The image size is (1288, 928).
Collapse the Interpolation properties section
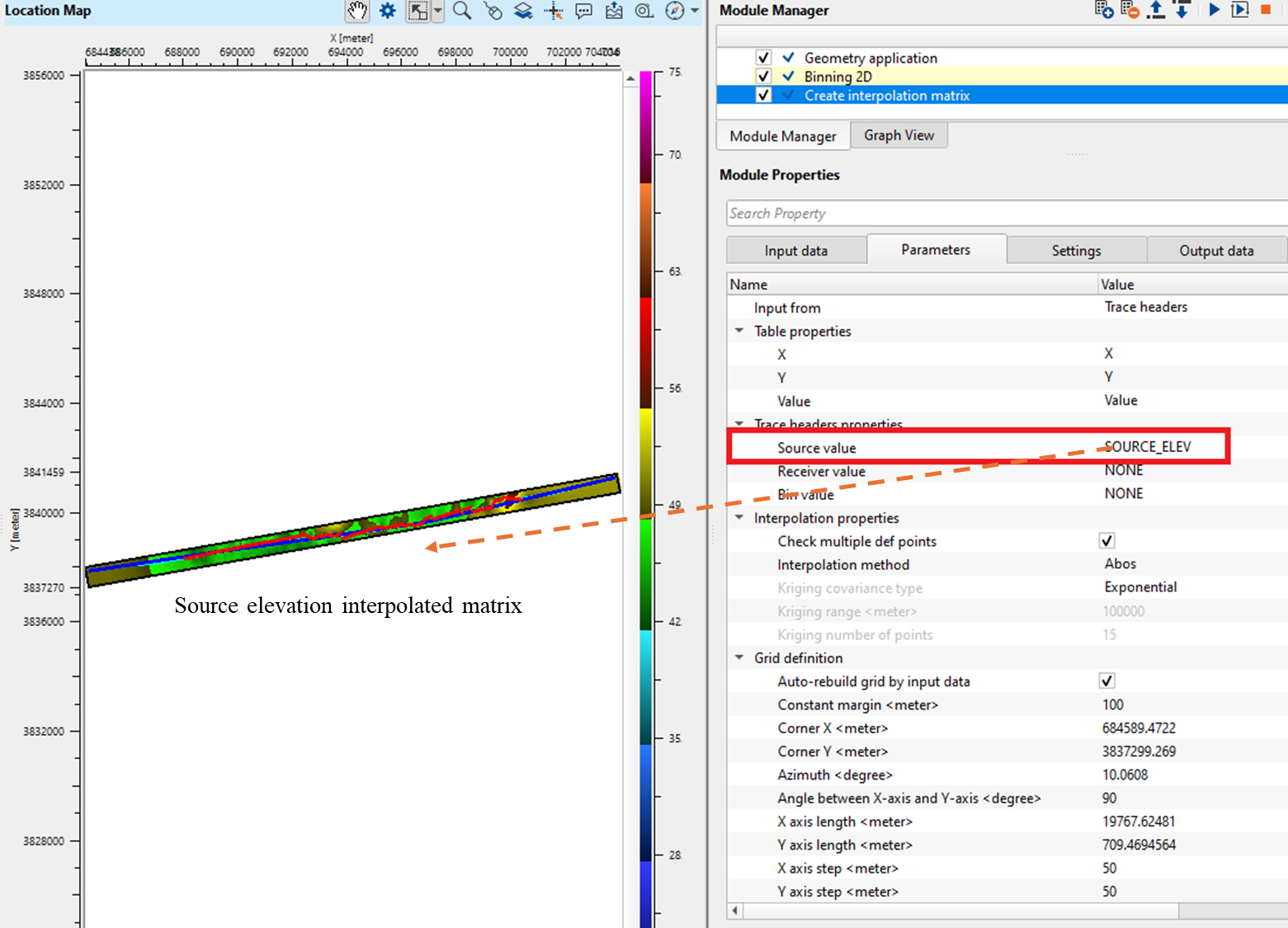coord(738,518)
